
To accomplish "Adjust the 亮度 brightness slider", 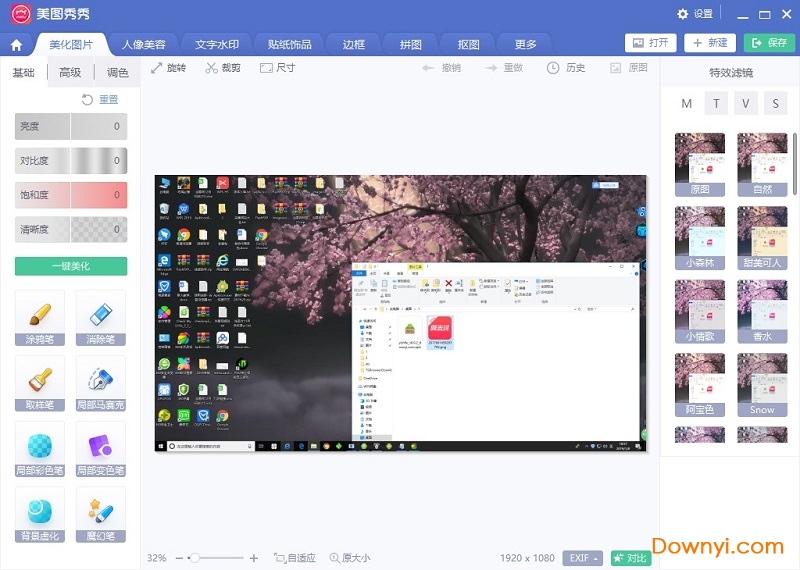I will [71, 126].
